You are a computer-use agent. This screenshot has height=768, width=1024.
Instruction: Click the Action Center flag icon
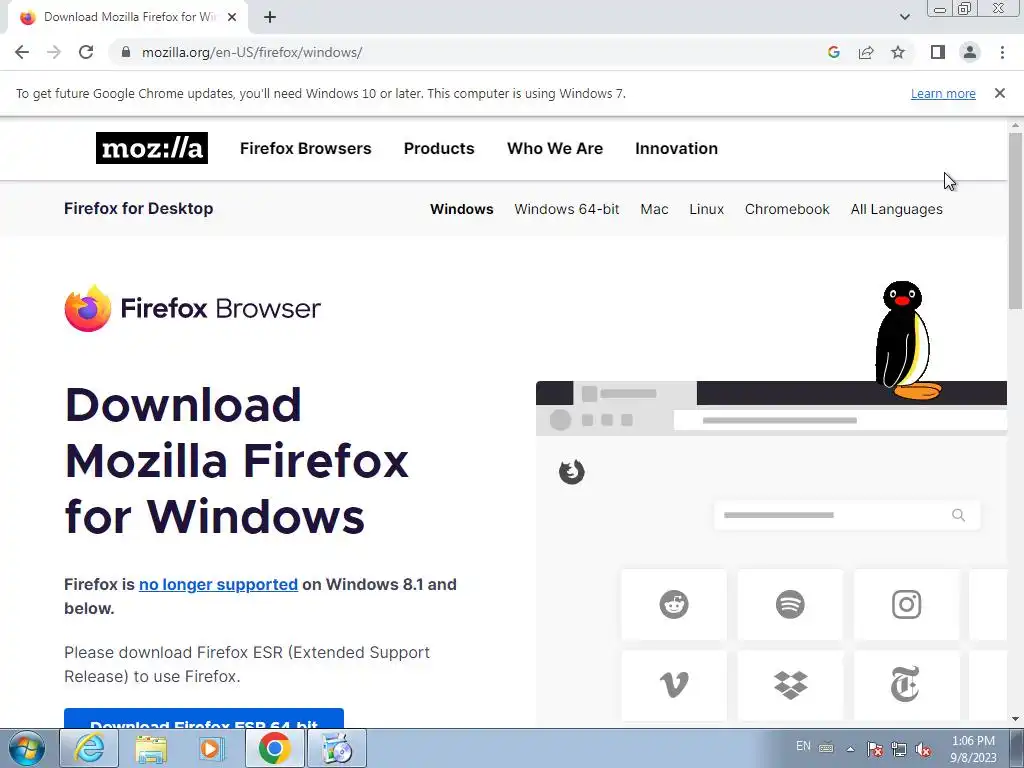(x=875, y=750)
